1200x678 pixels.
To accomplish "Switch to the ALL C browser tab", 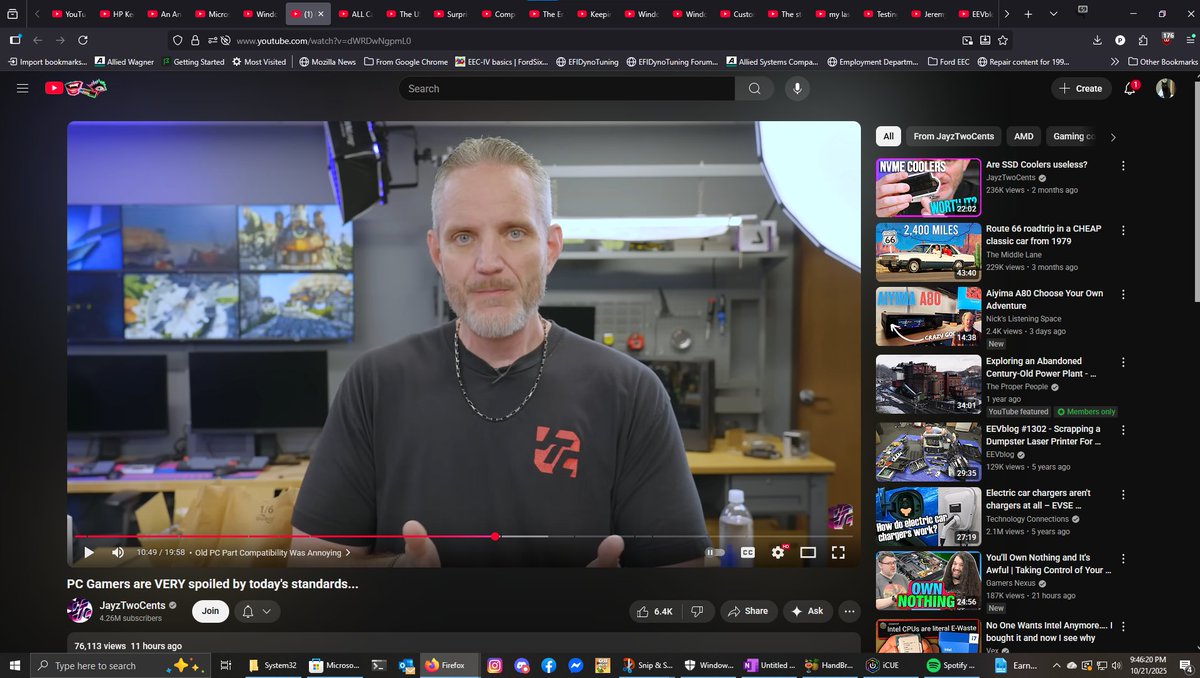I will (356, 14).
